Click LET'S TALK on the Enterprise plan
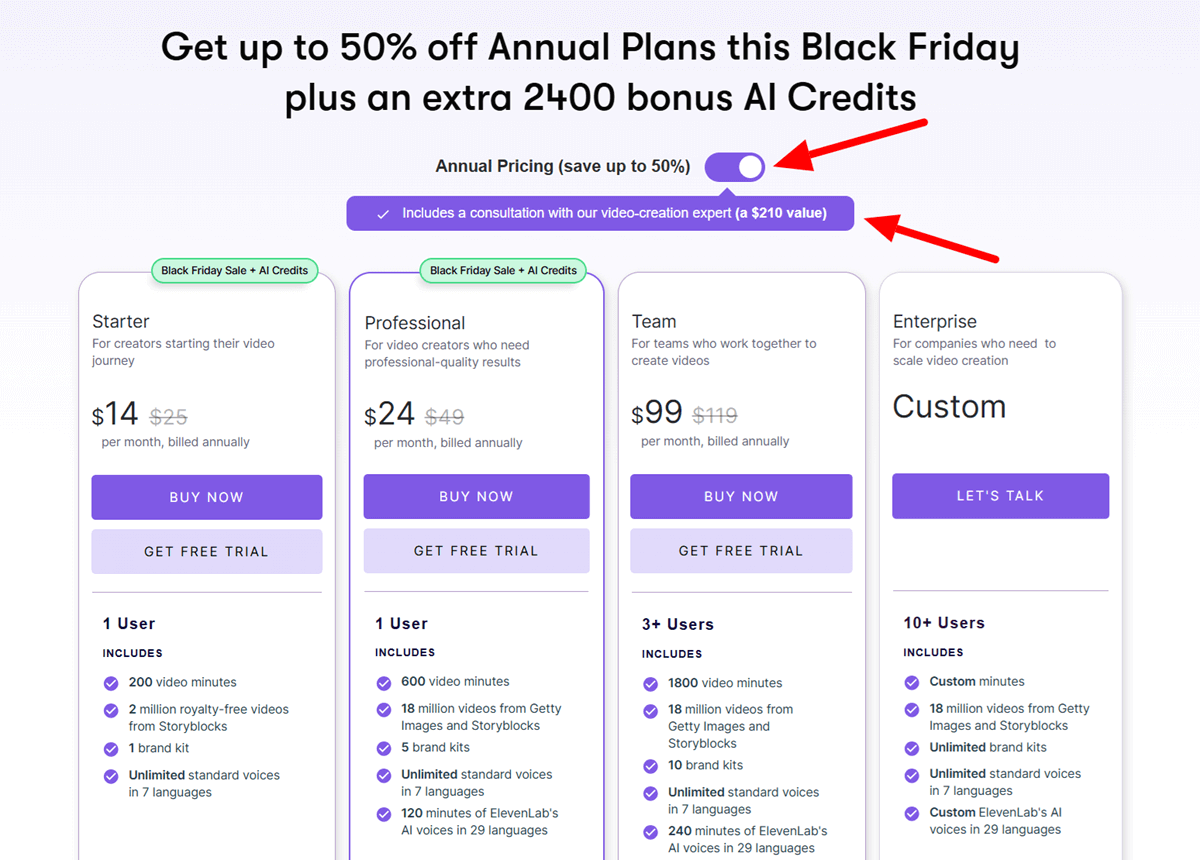This screenshot has height=860, width=1200. (x=1000, y=496)
